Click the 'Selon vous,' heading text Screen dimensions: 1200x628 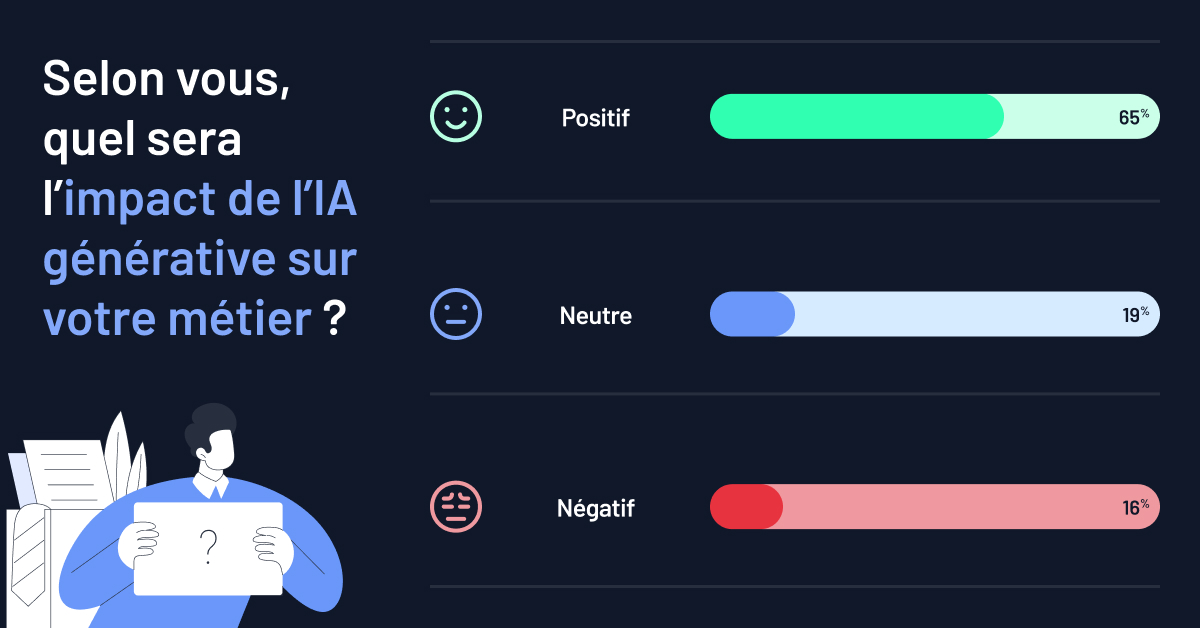tap(167, 80)
